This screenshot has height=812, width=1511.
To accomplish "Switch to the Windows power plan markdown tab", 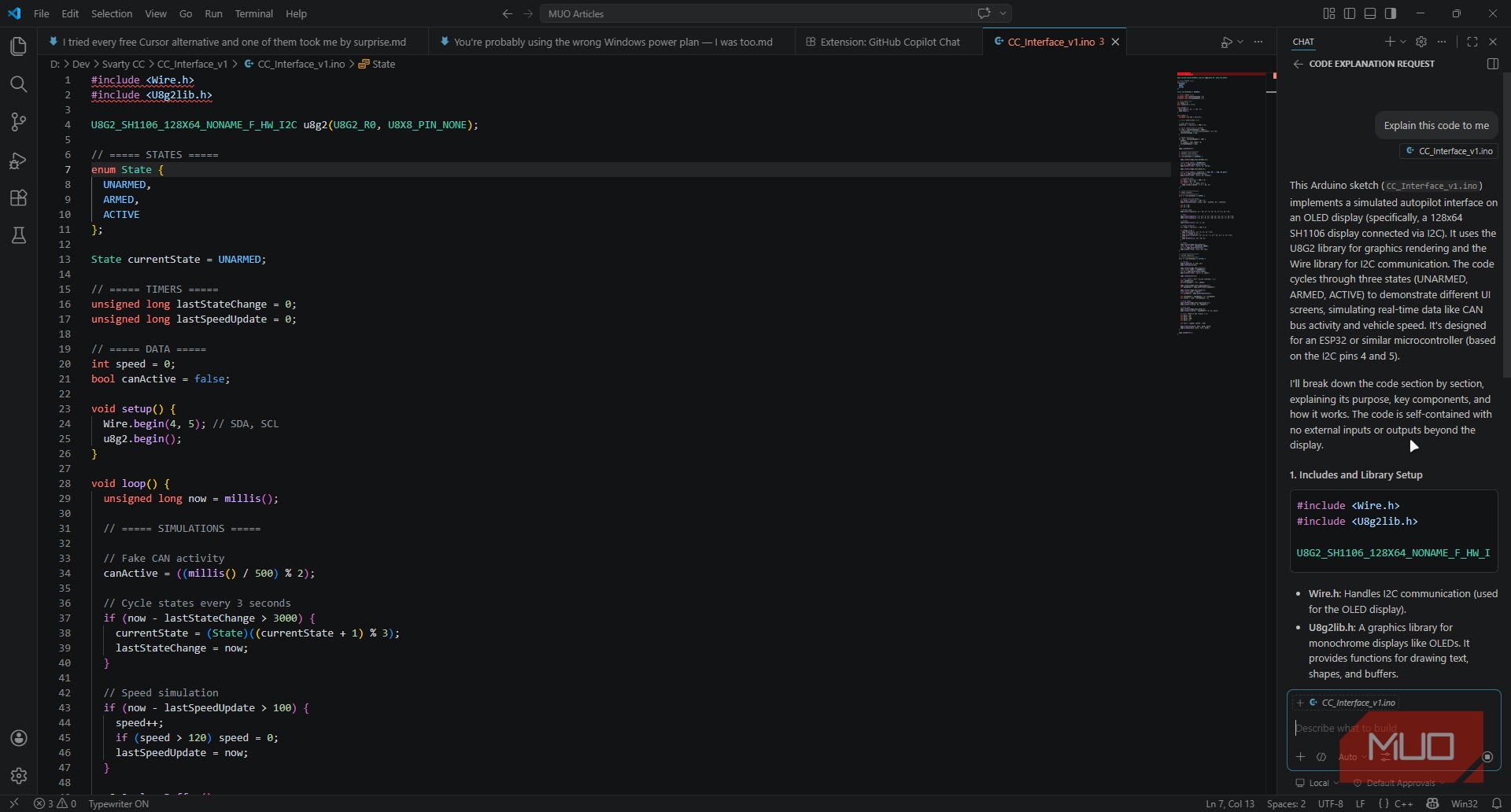I will (x=612, y=42).
